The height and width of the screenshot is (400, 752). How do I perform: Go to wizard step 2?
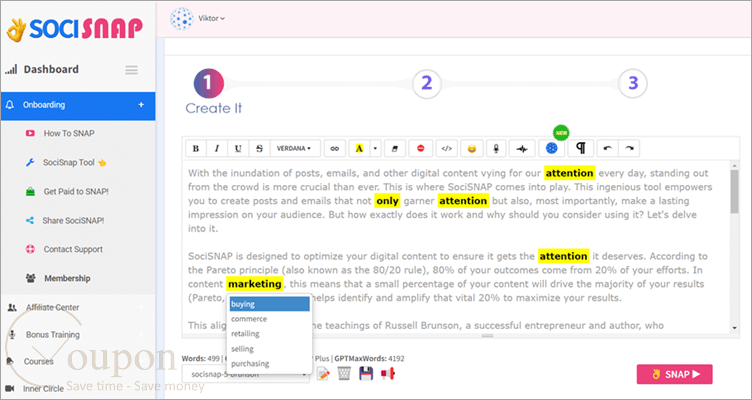[426, 83]
